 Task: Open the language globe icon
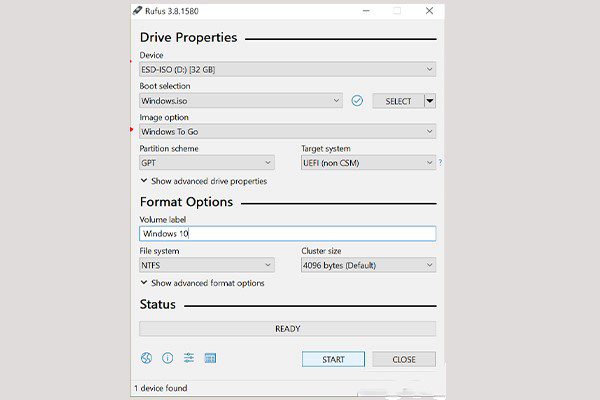146,358
